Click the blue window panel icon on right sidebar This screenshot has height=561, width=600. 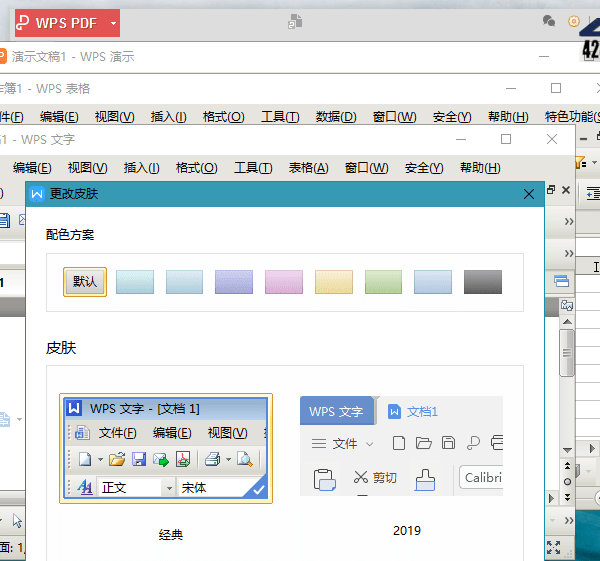pos(562,281)
